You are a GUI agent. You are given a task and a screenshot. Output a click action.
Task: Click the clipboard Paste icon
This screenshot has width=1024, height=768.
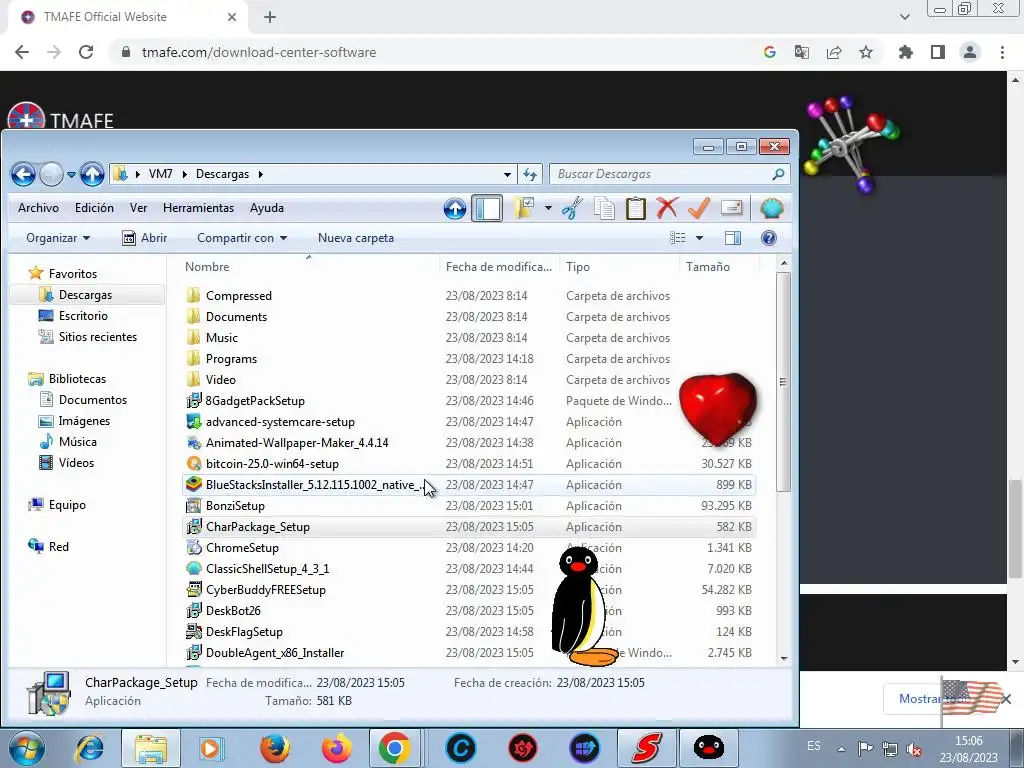[x=635, y=208]
